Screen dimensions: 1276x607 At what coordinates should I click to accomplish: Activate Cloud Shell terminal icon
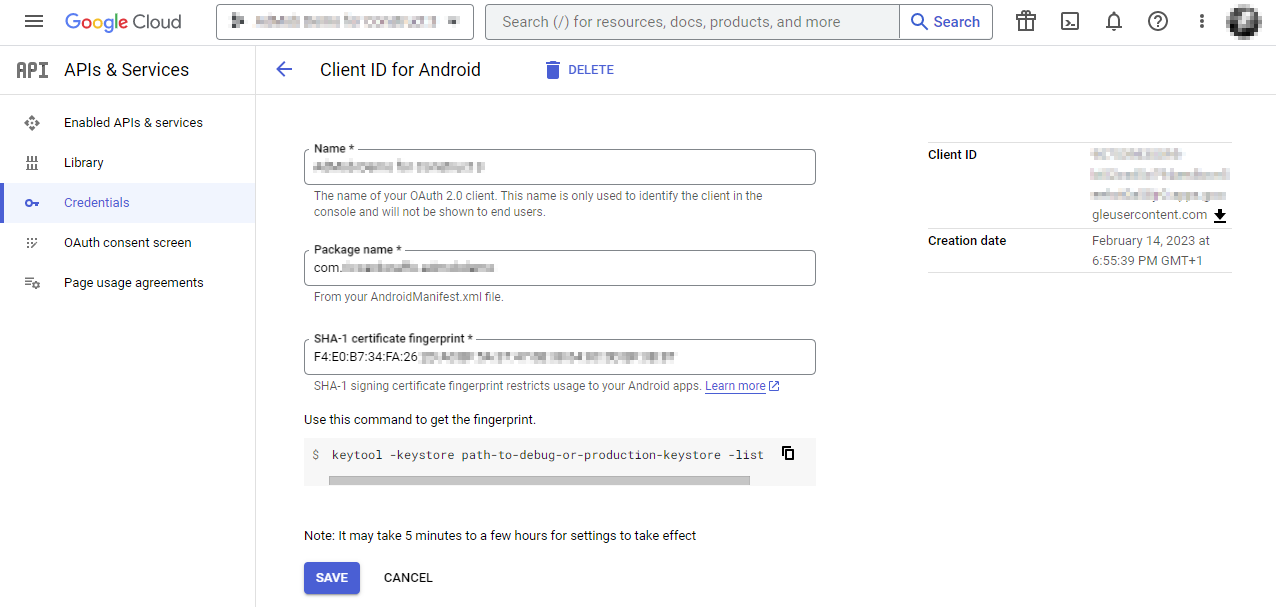tap(1070, 22)
